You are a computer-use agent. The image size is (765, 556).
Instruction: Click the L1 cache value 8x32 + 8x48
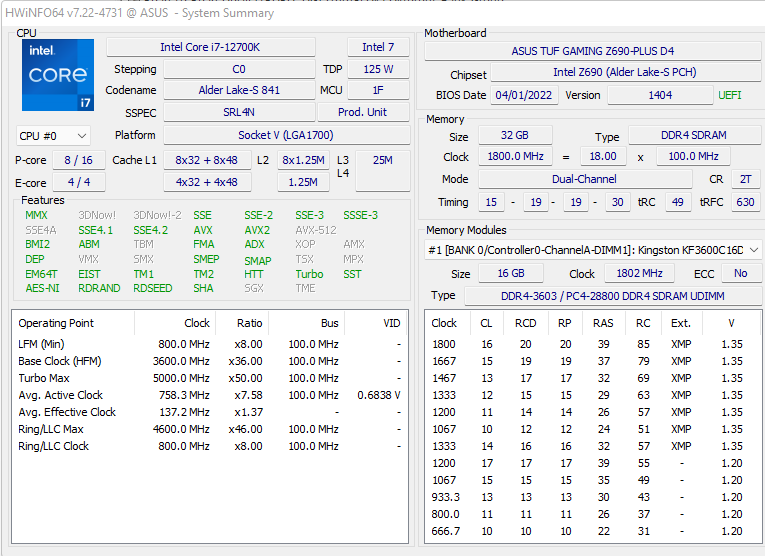[x=207, y=160]
